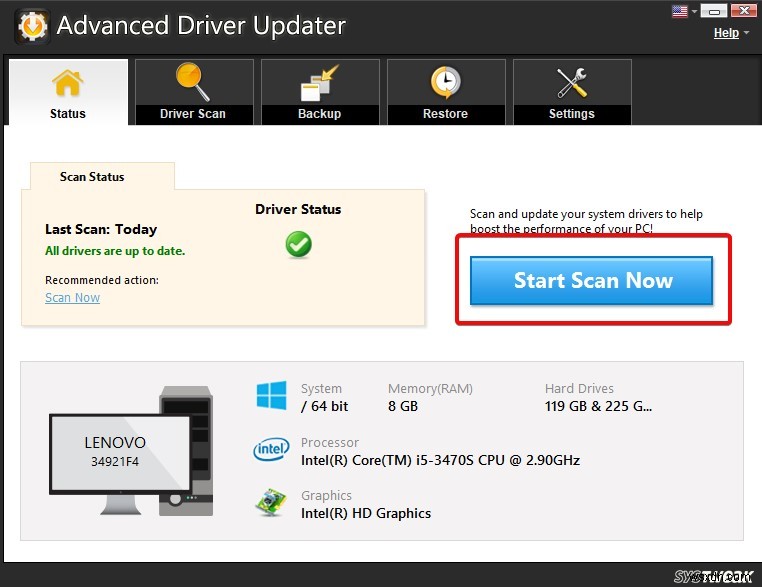Click the Settings wrench and screwdriver icon
The image size is (762, 587).
click(x=572, y=82)
